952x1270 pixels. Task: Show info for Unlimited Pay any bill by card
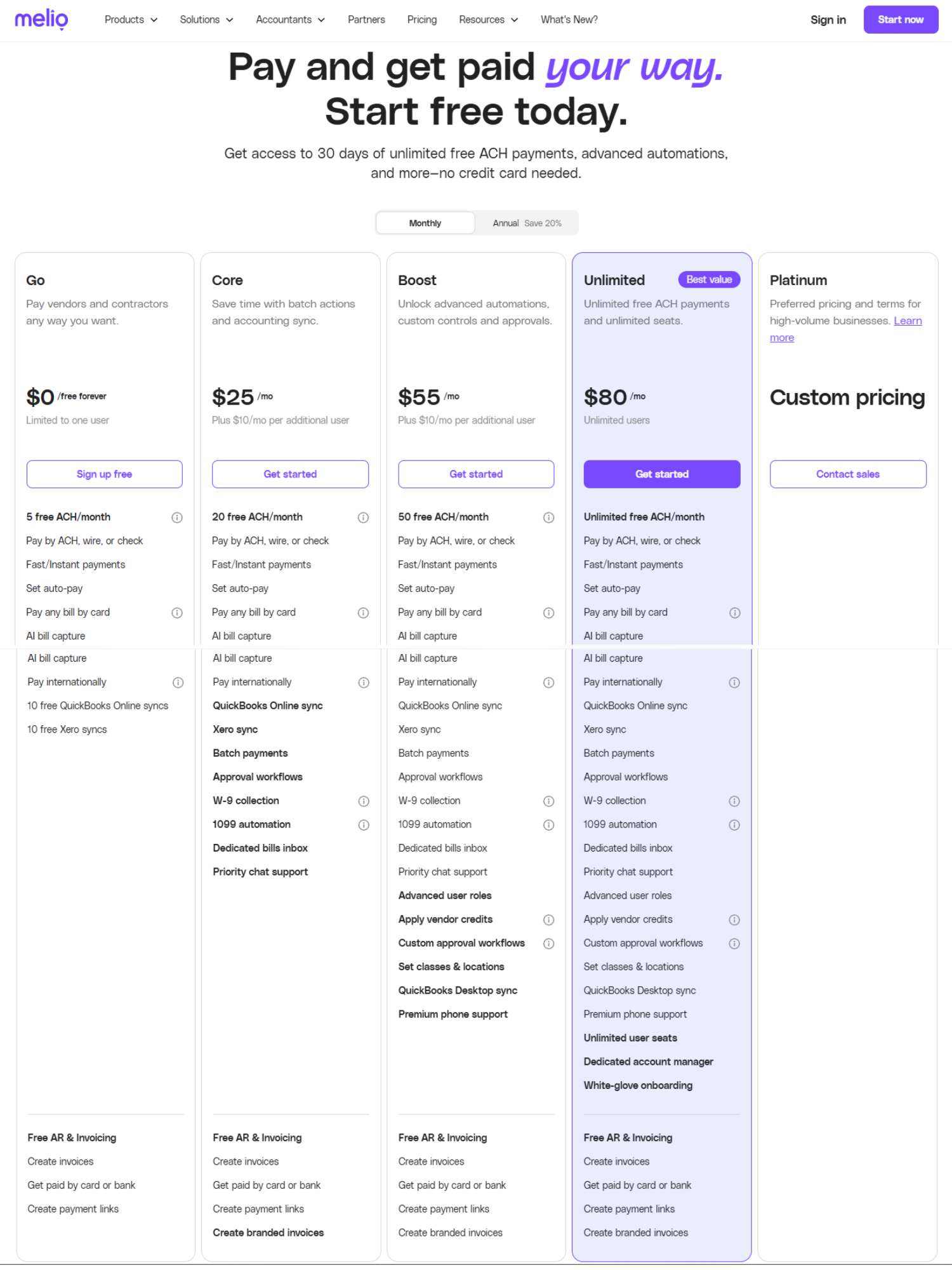(735, 613)
